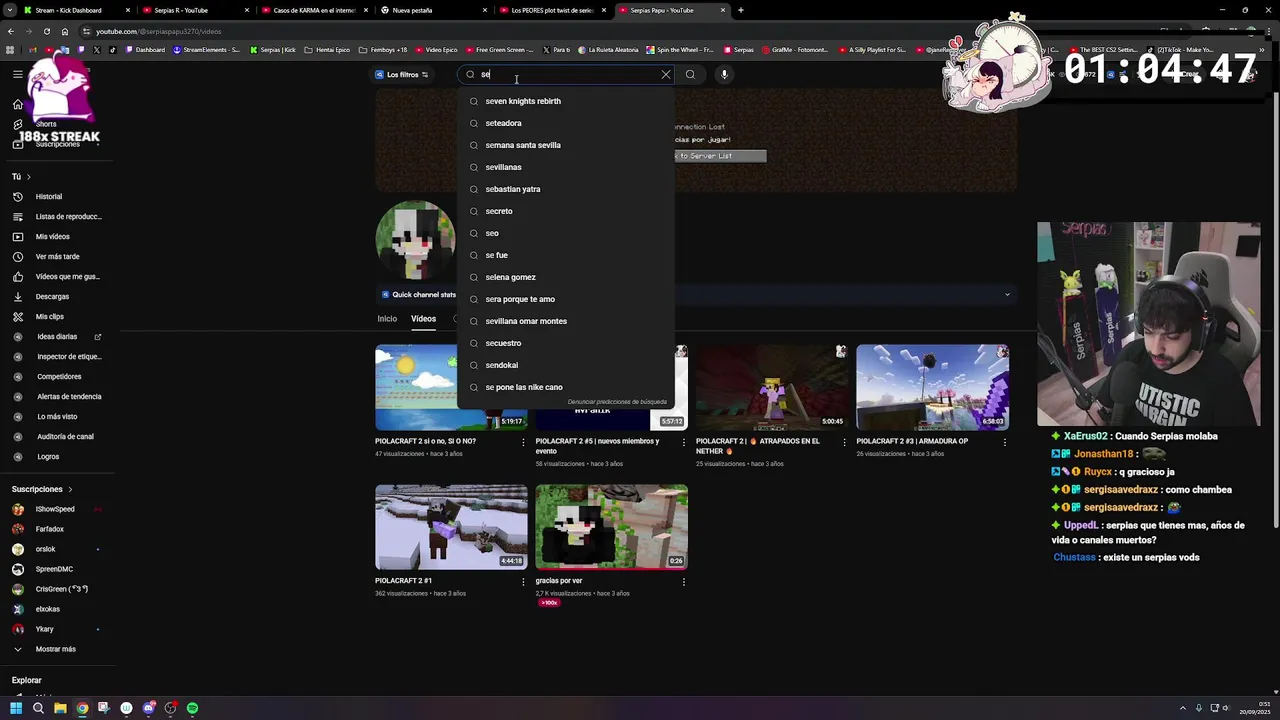Click the browser address bar URL
The image size is (1280, 720).
[158, 31]
